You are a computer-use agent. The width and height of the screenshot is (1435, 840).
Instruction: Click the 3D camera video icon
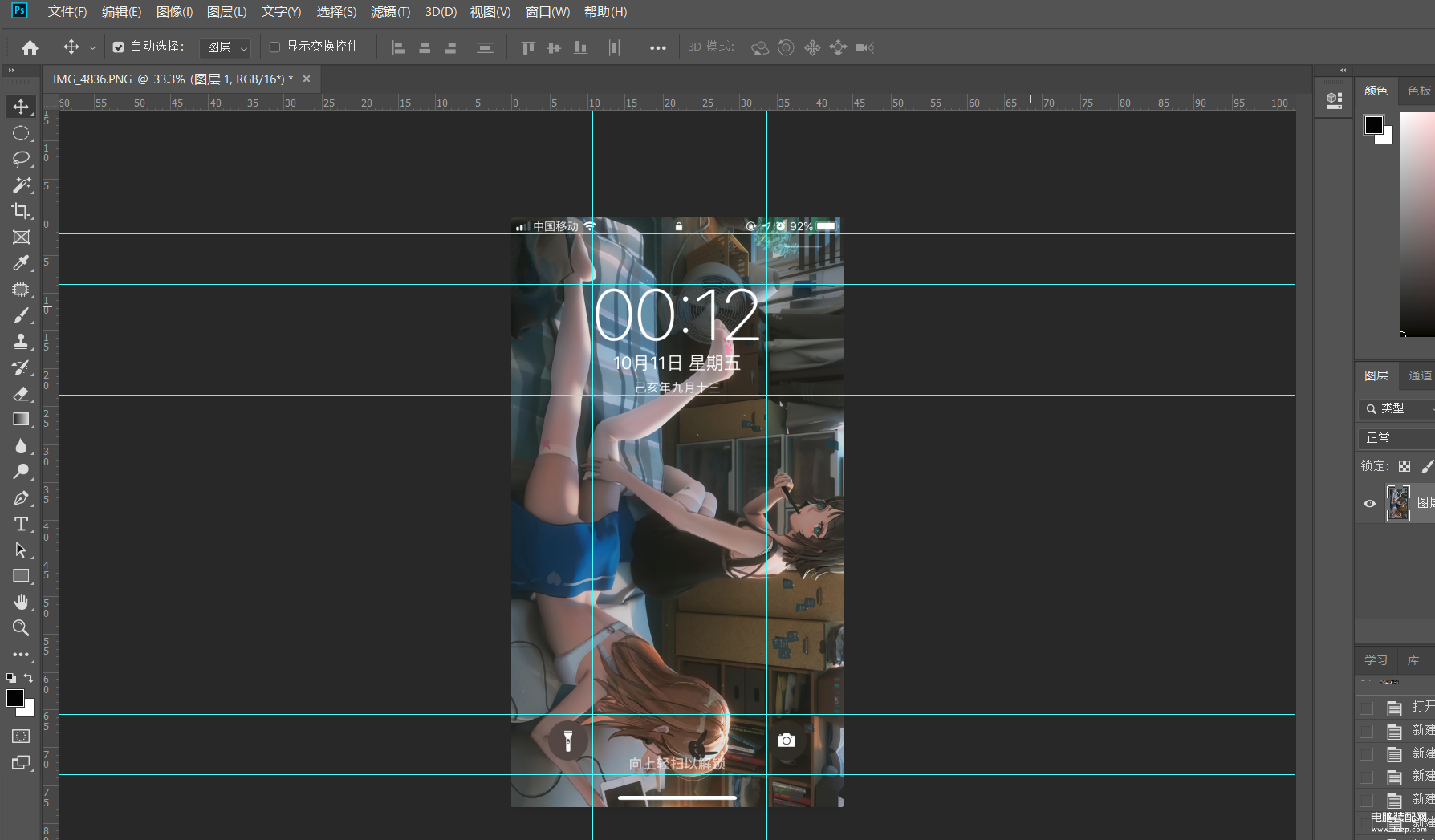[864, 47]
